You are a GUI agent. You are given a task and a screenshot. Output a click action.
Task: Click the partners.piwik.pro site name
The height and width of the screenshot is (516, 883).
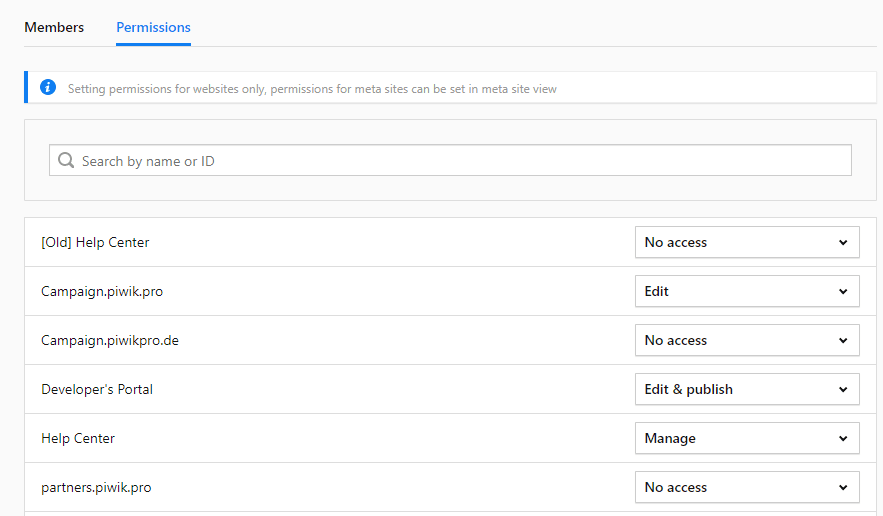96,487
